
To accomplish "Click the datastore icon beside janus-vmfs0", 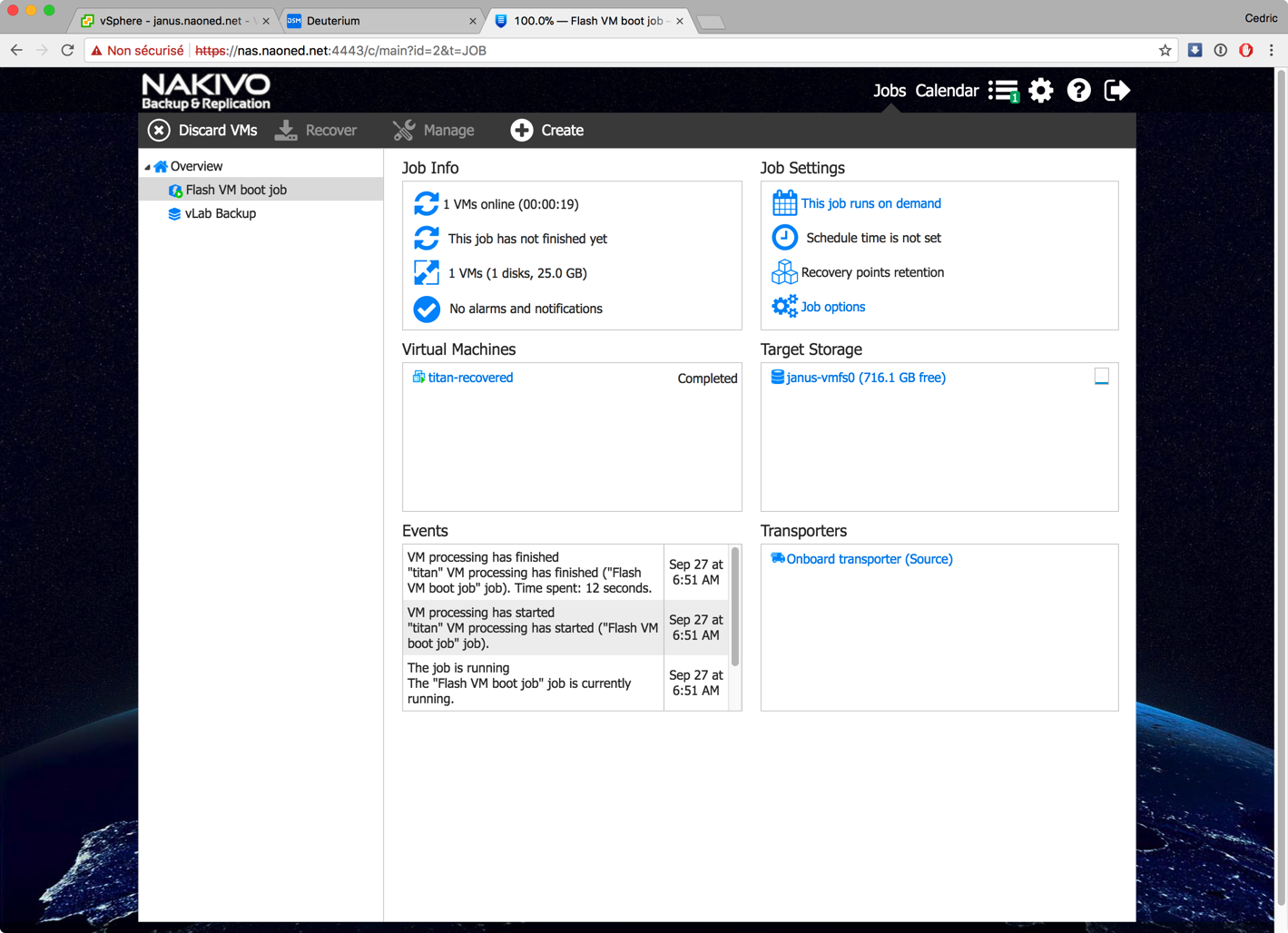I will click(x=778, y=378).
